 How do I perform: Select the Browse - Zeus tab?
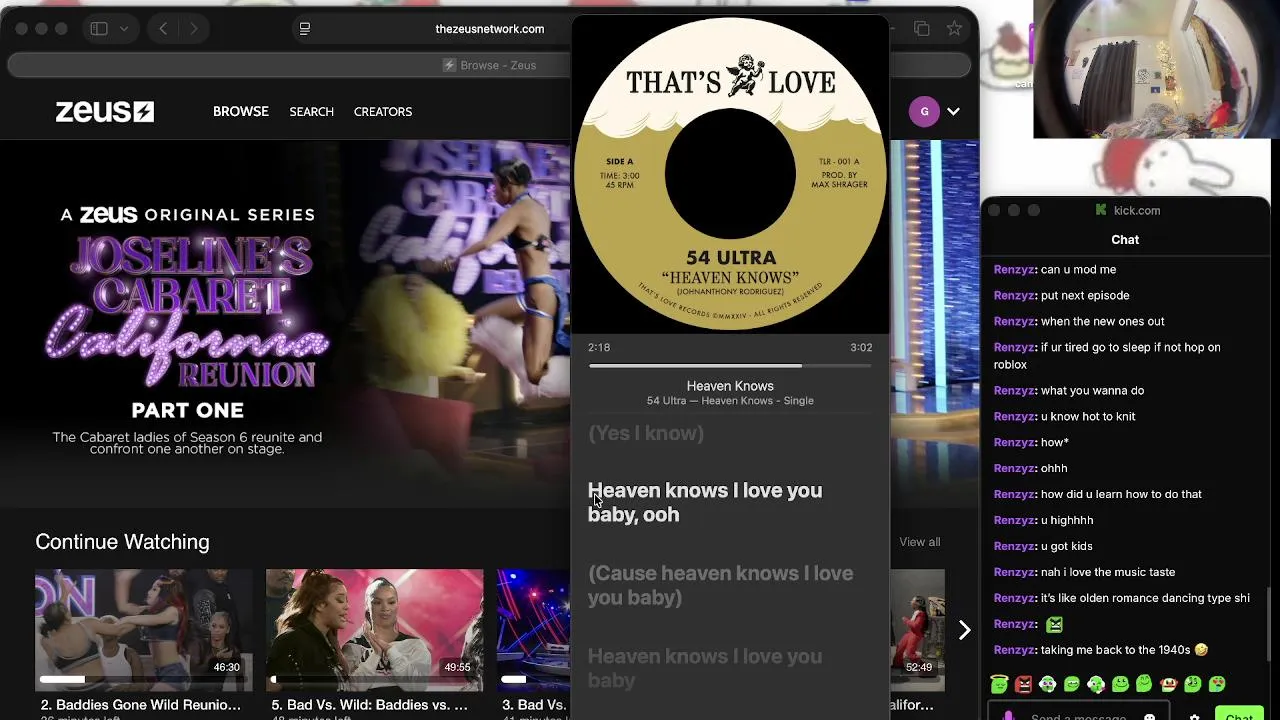[490, 65]
